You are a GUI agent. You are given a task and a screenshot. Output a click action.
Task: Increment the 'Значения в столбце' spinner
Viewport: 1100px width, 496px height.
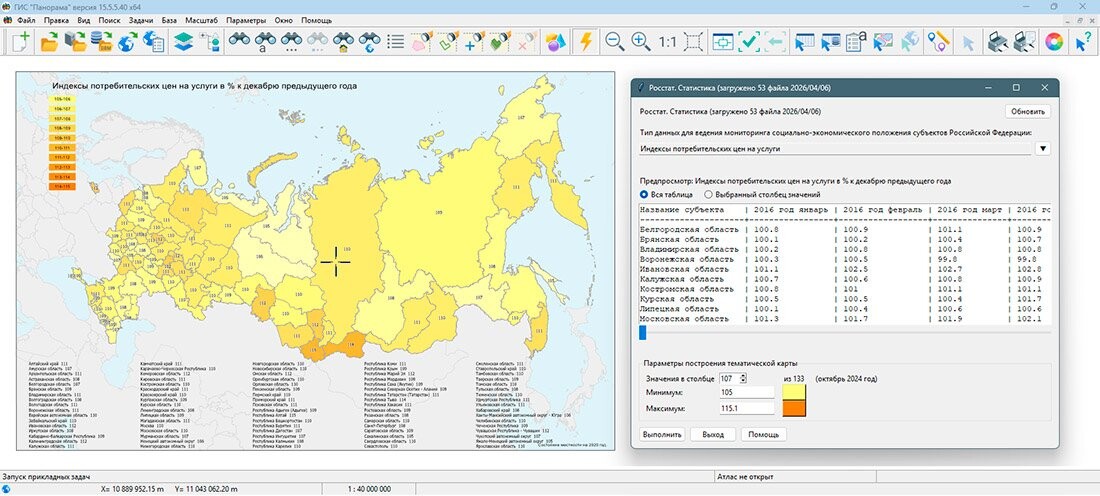click(743, 376)
